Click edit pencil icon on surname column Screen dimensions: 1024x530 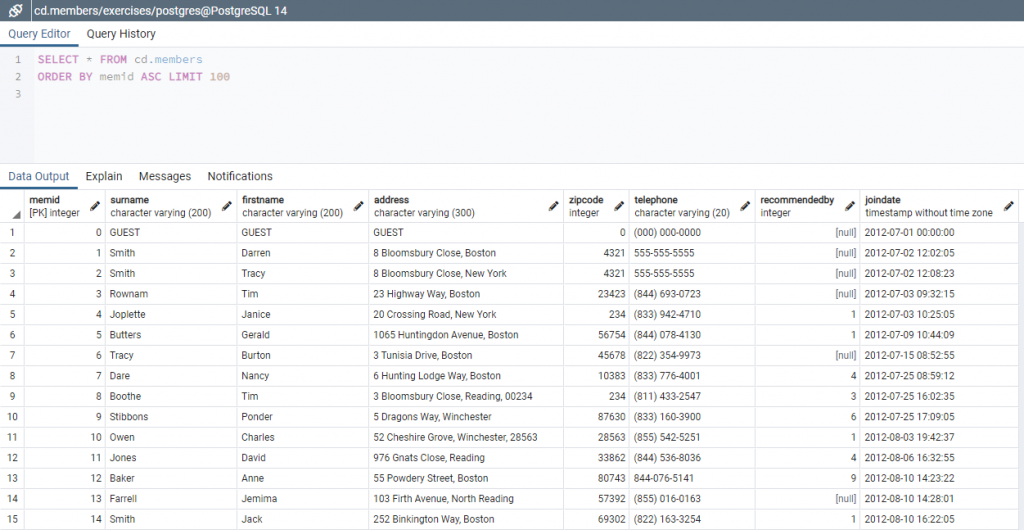[227, 206]
